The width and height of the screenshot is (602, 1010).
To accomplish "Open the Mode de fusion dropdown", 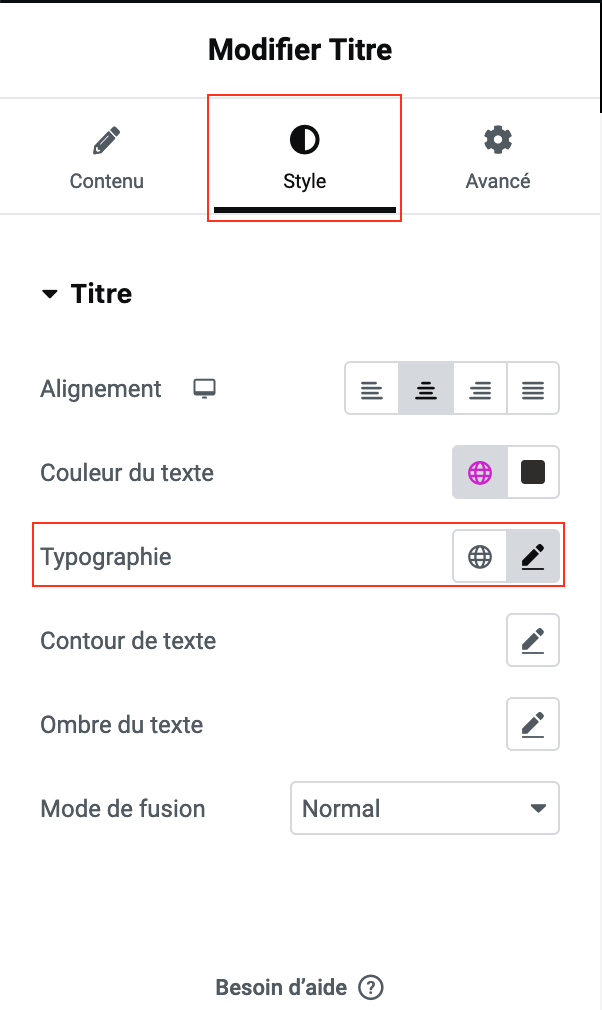I will click(424, 808).
